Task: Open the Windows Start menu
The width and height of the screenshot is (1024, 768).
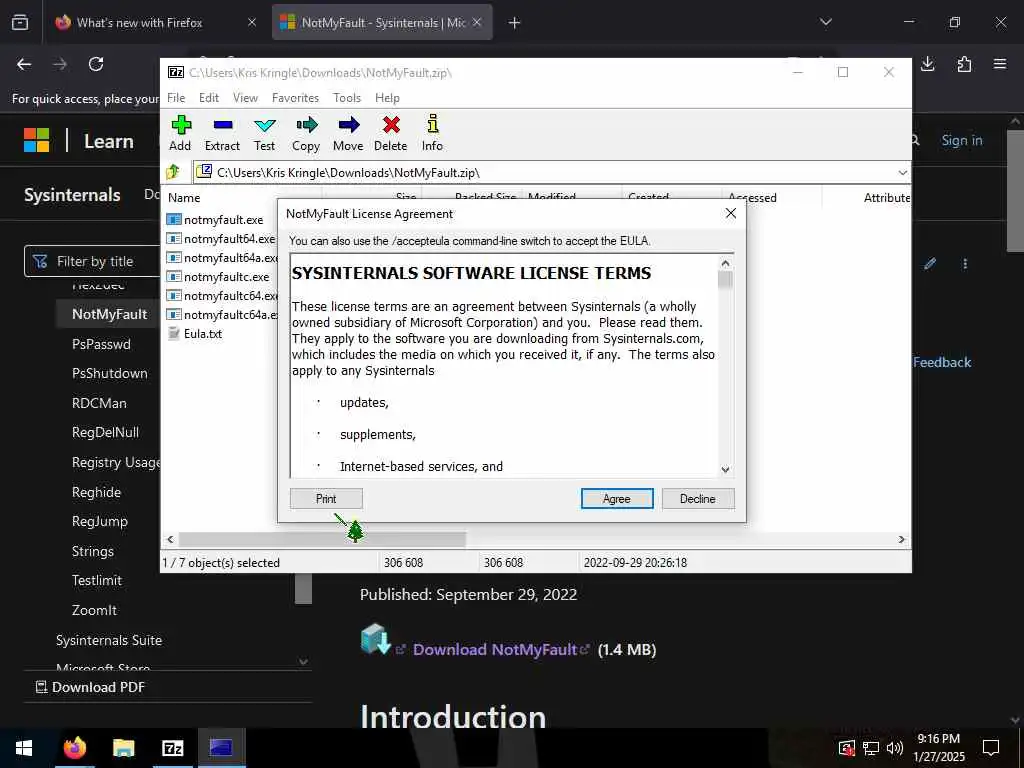Action: [x=24, y=748]
